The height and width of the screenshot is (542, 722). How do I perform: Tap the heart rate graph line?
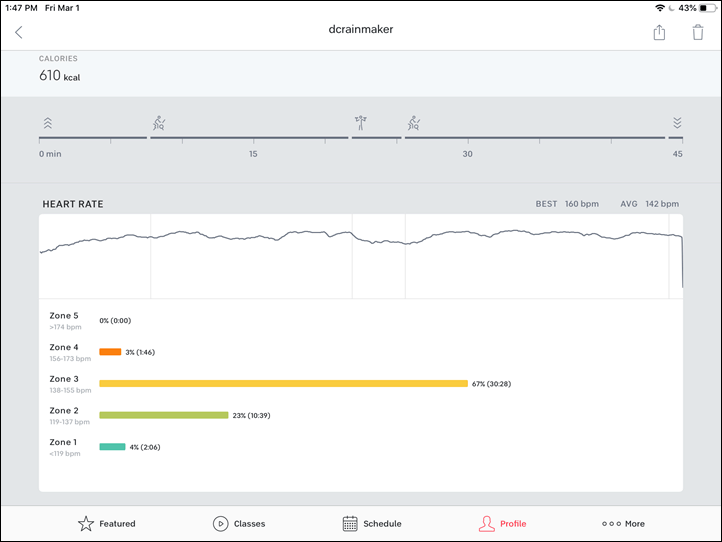pyautogui.click(x=361, y=239)
